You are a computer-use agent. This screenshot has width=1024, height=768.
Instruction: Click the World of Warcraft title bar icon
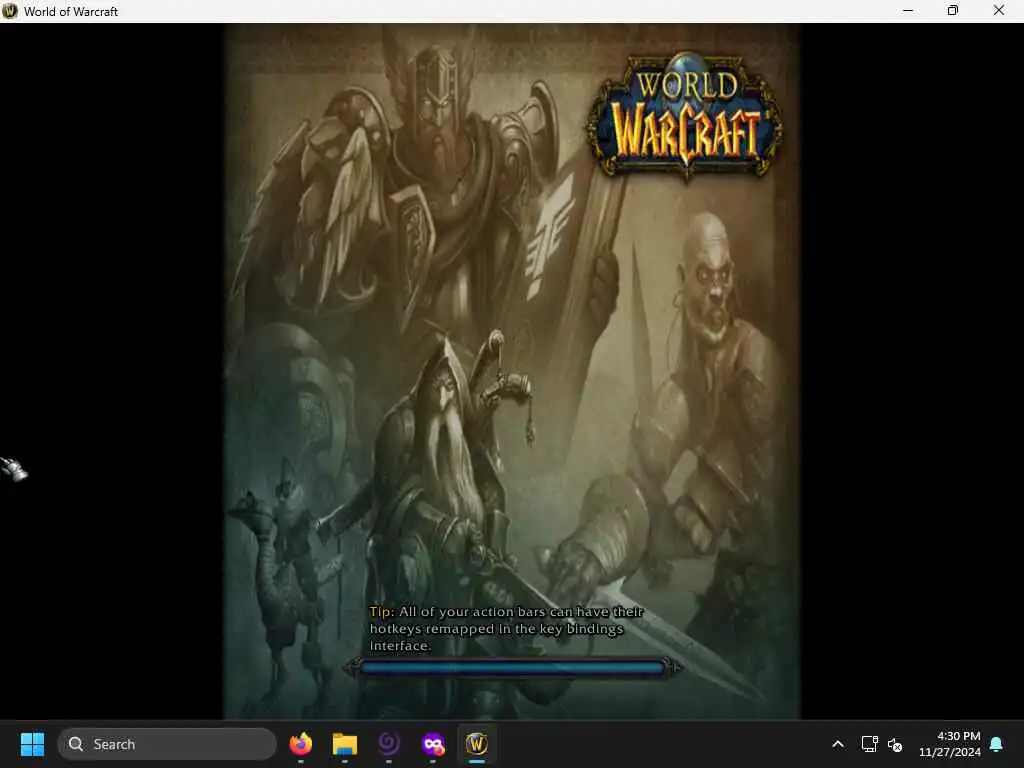tap(10, 11)
